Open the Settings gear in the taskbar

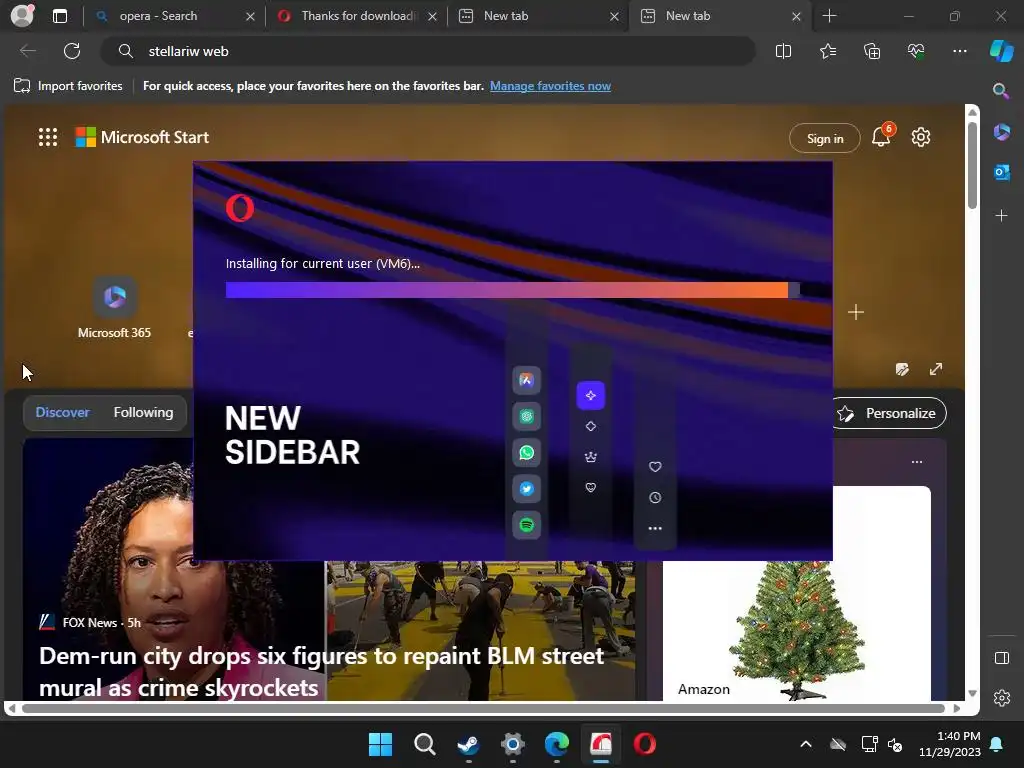(x=513, y=744)
